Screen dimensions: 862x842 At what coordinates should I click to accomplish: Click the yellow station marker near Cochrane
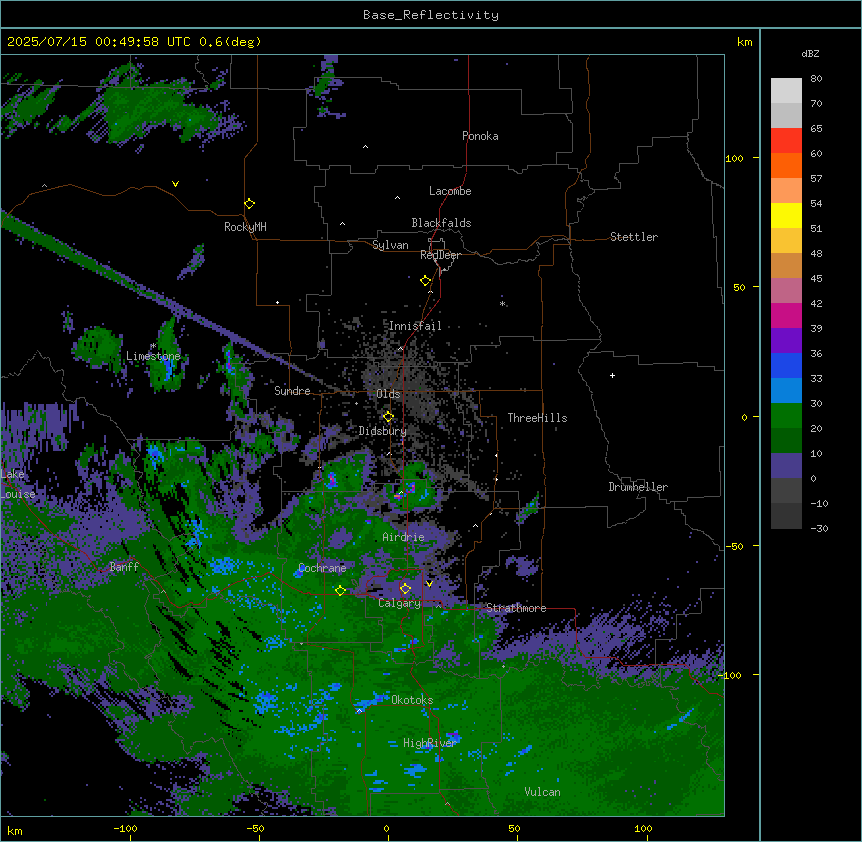pyautogui.click(x=341, y=591)
